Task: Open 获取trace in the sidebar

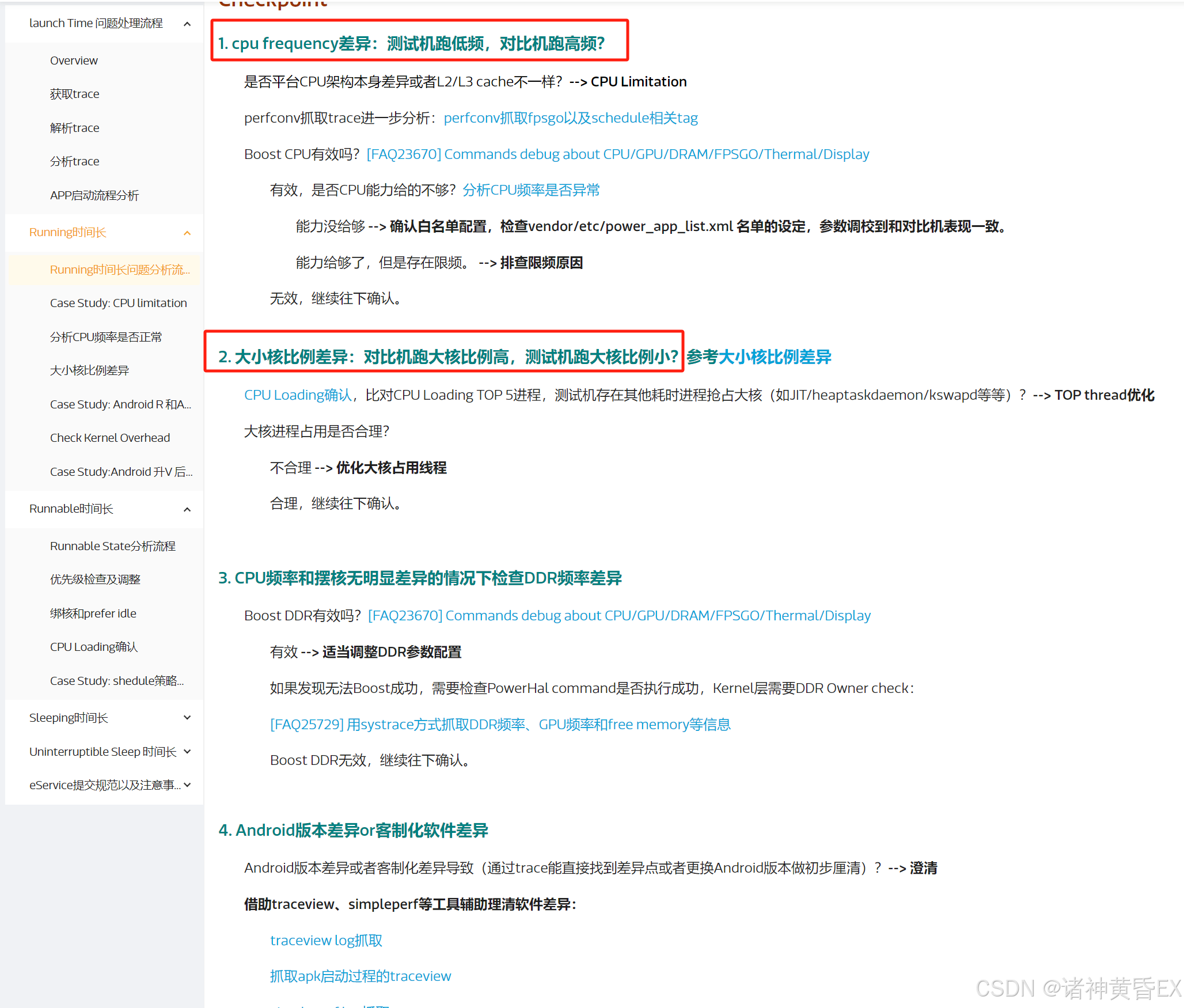Action: pyautogui.click(x=74, y=94)
